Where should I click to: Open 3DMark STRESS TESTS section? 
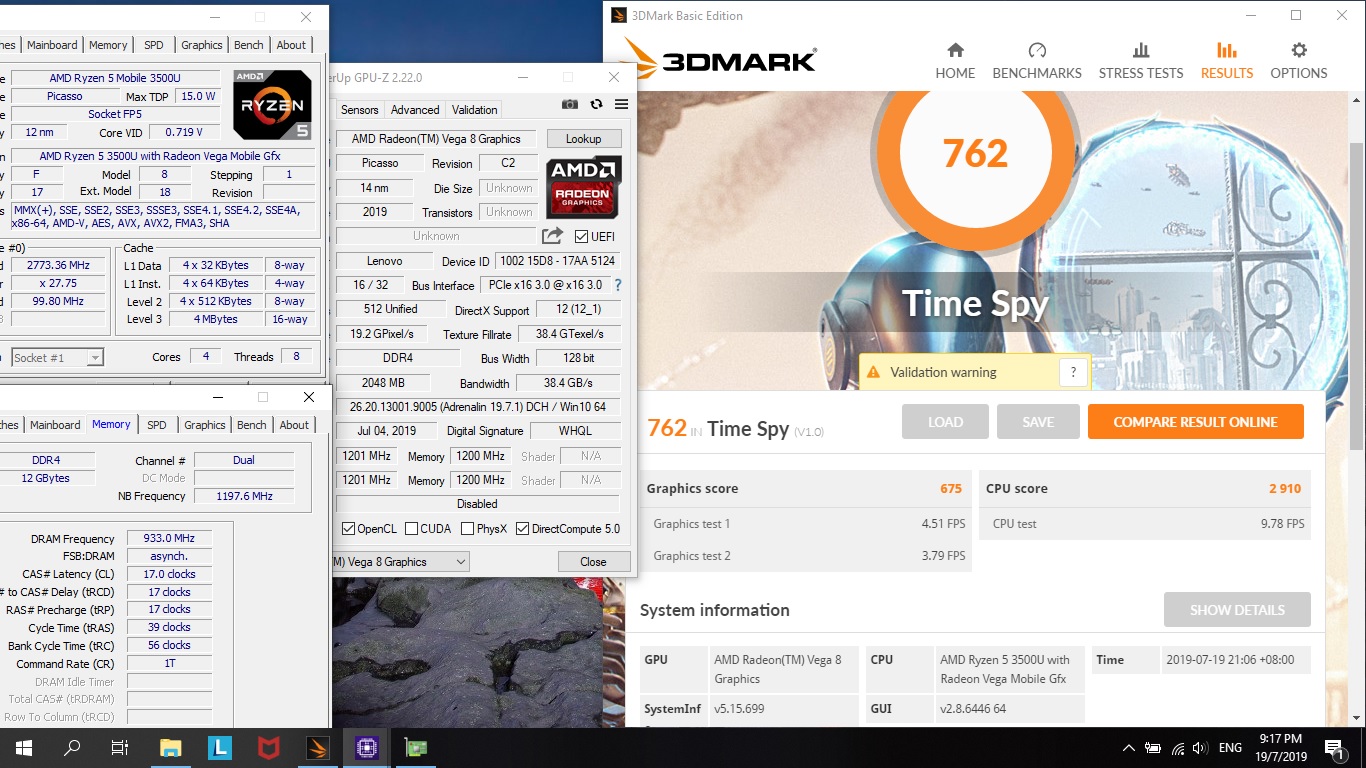(x=1141, y=61)
